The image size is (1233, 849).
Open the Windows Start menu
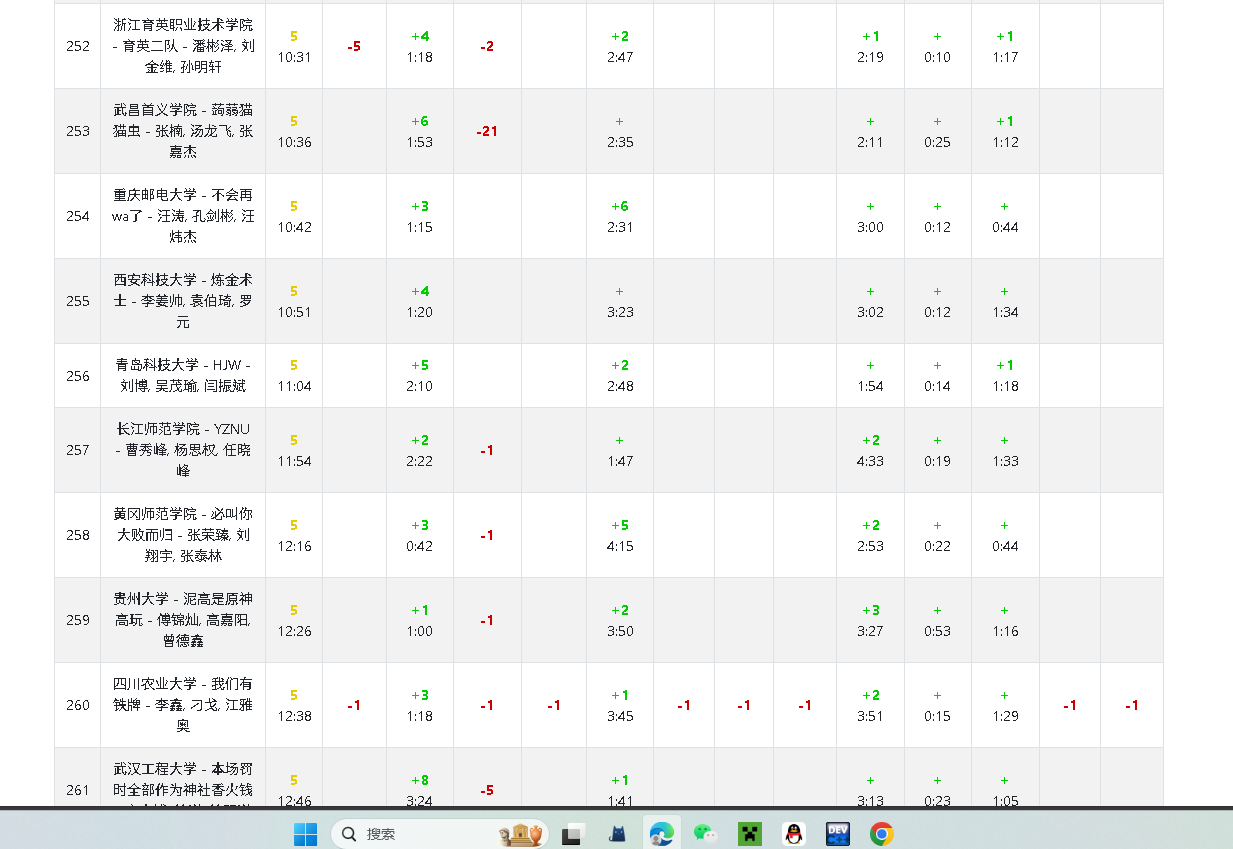pos(305,833)
